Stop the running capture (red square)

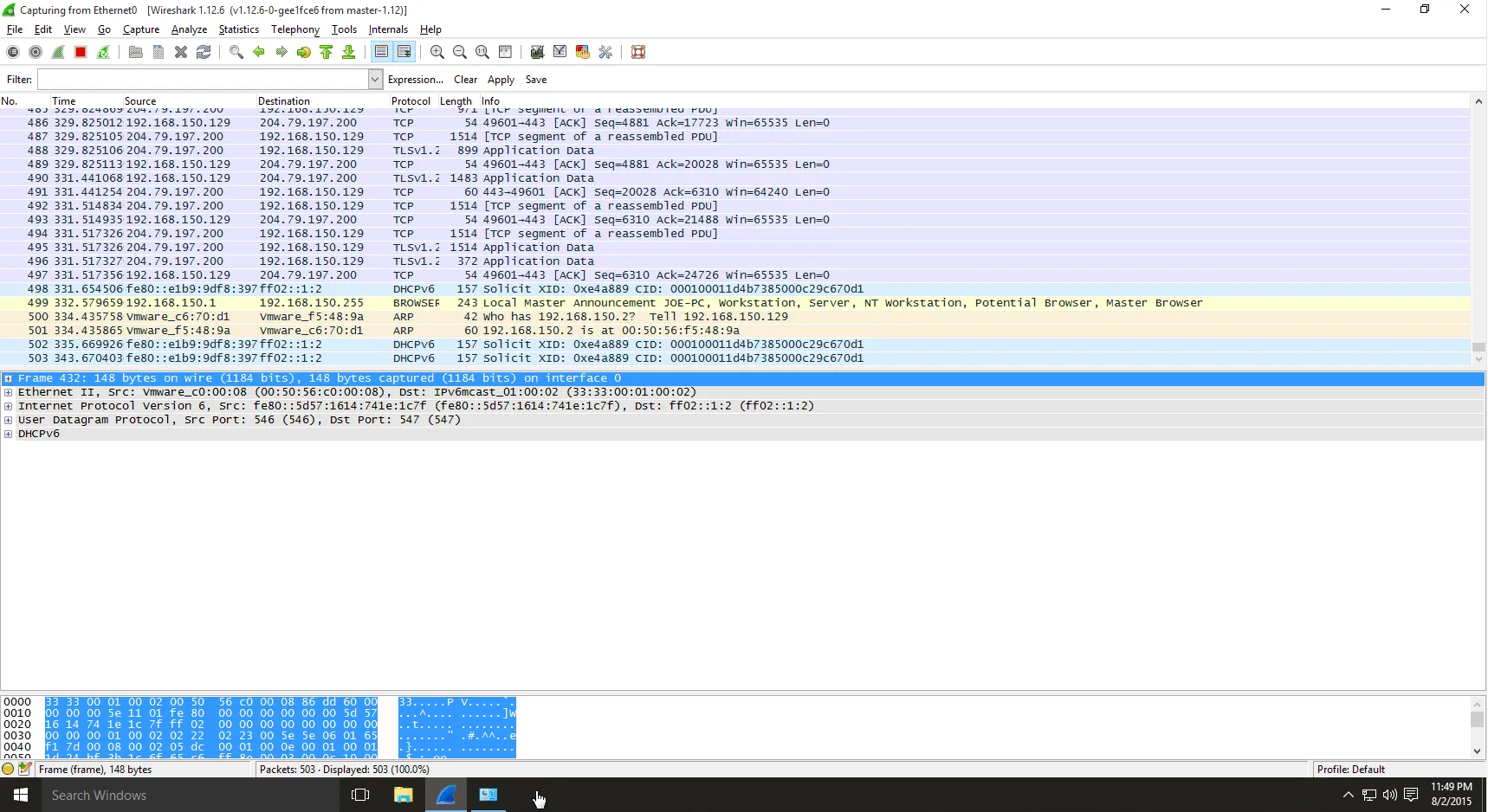pyautogui.click(x=81, y=52)
